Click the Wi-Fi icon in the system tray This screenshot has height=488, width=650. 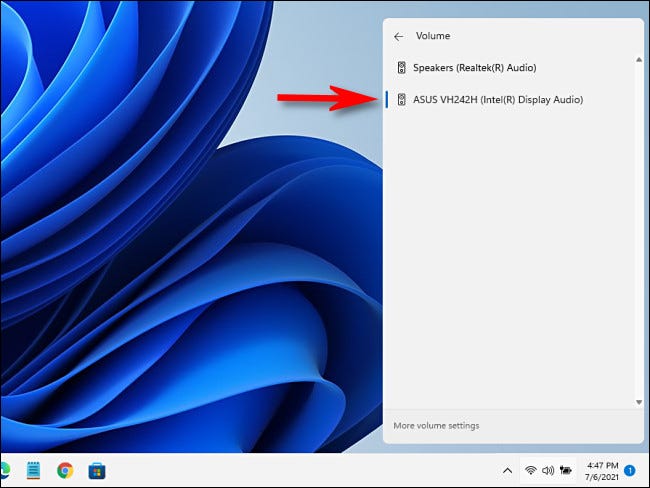click(x=530, y=469)
